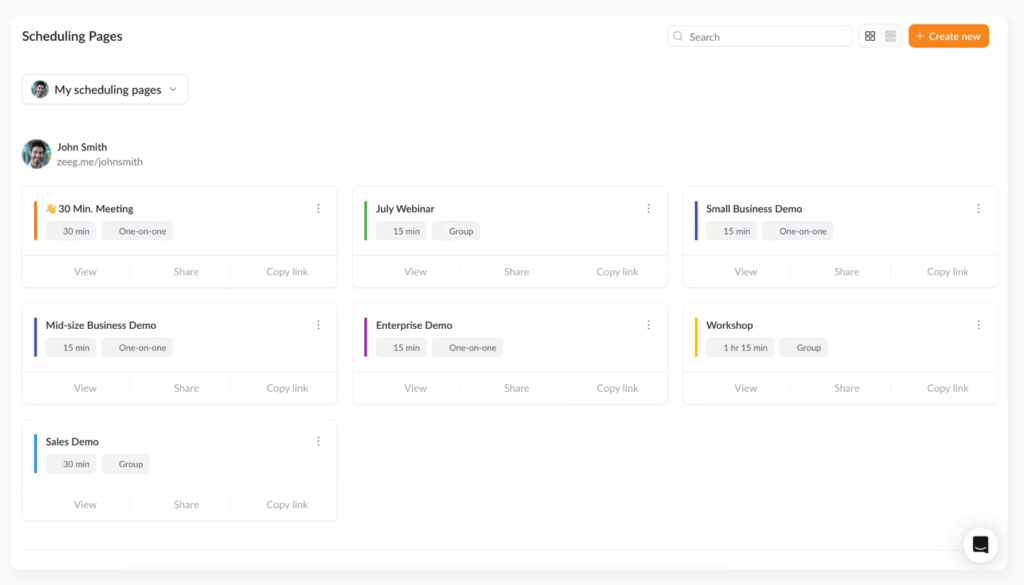Switch to grid view
The width and height of the screenshot is (1024, 585).
click(869, 35)
